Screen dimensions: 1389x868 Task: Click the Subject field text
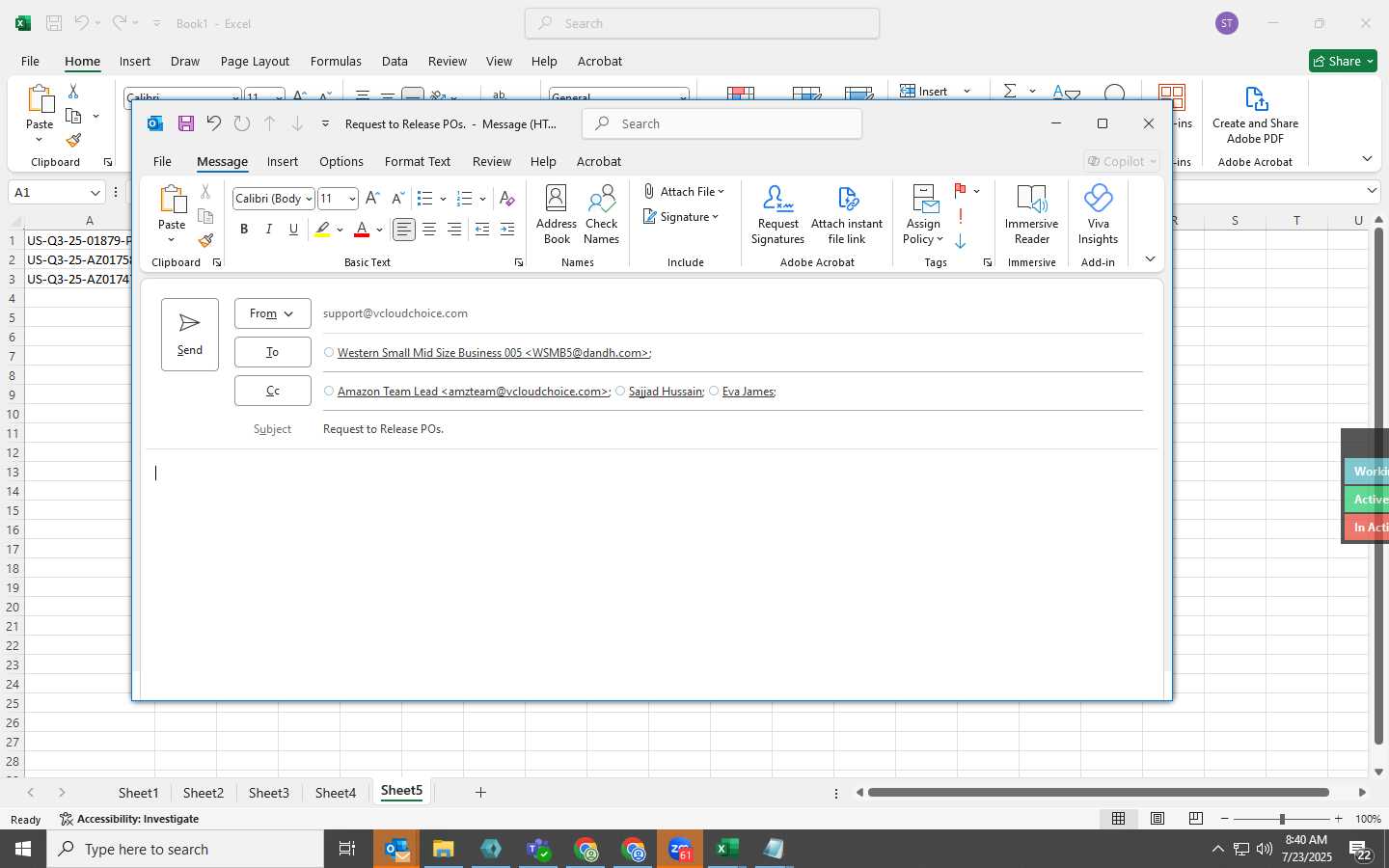point(383,429)
